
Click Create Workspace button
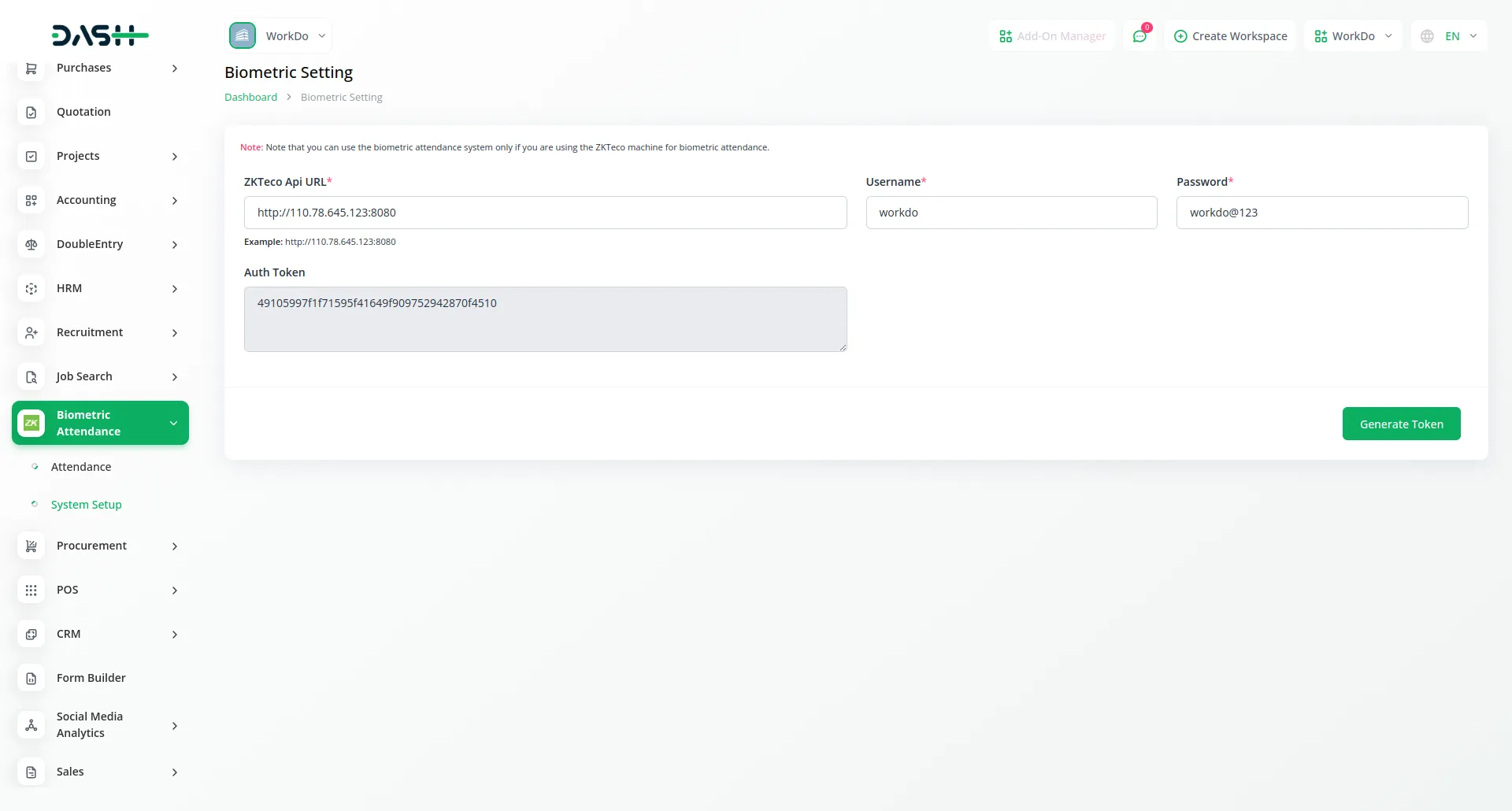pyautogui.click(x=1230, y=36)
